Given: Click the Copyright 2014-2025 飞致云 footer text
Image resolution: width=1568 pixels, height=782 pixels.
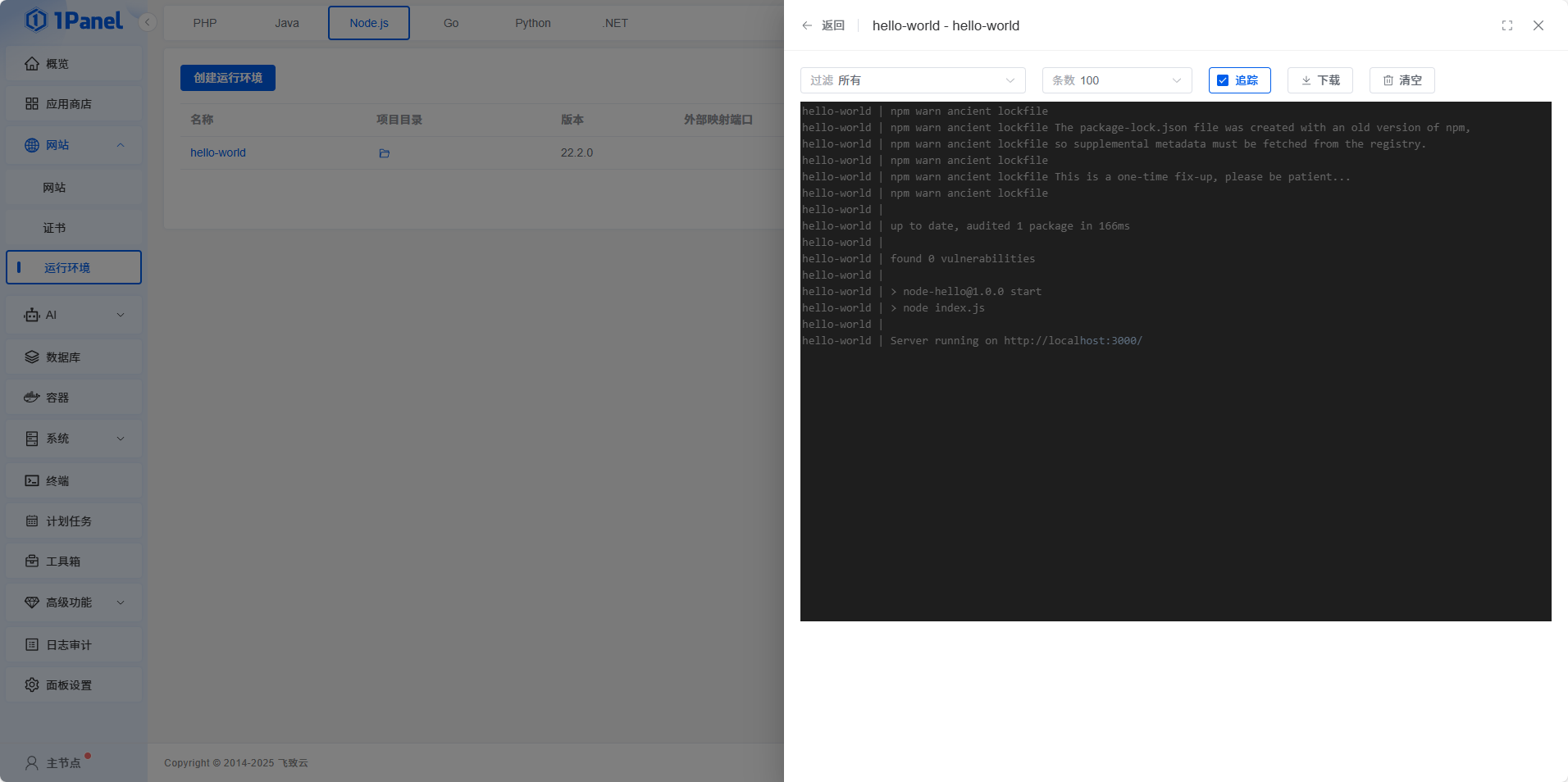Looking at the screenshot, I should pyautogui.click(x=236, y=763).
